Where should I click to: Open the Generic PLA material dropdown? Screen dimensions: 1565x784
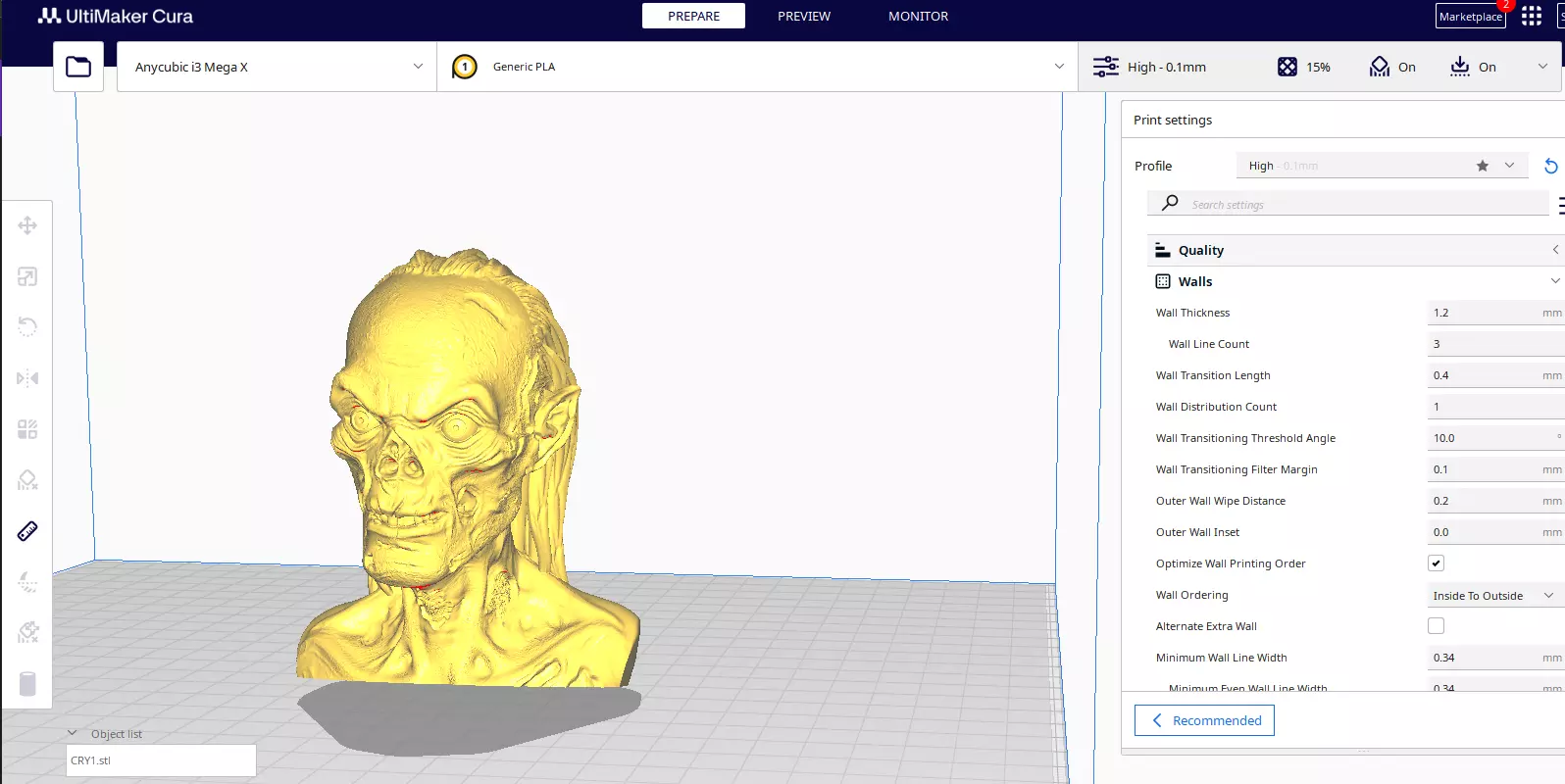pos(757,67)
